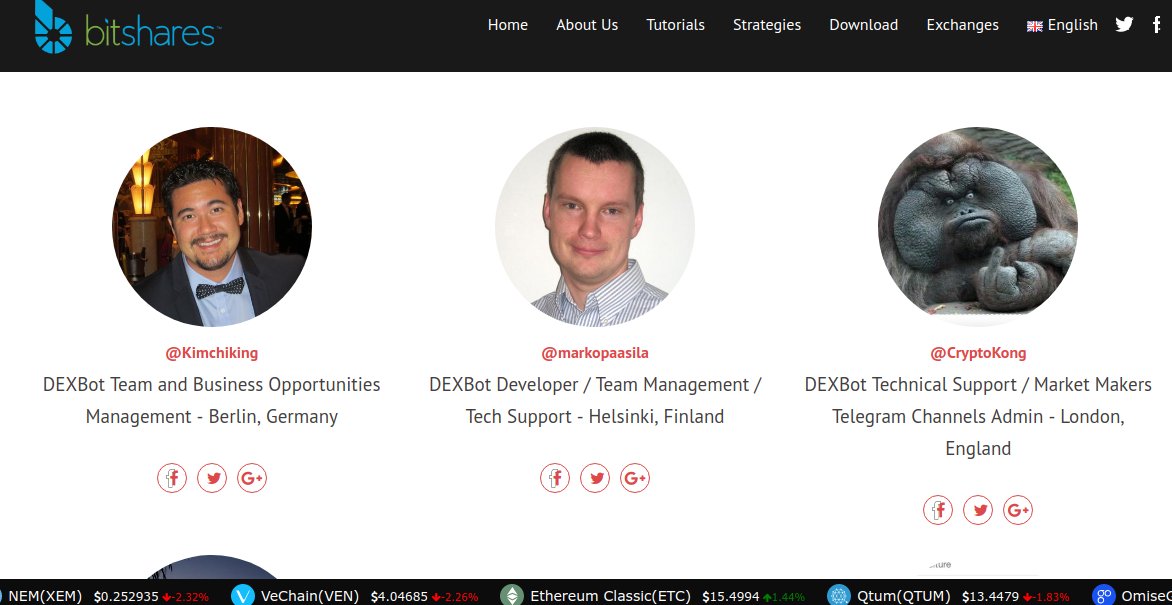Click the VeChain coin icon in the ticker

click(241, 595)
